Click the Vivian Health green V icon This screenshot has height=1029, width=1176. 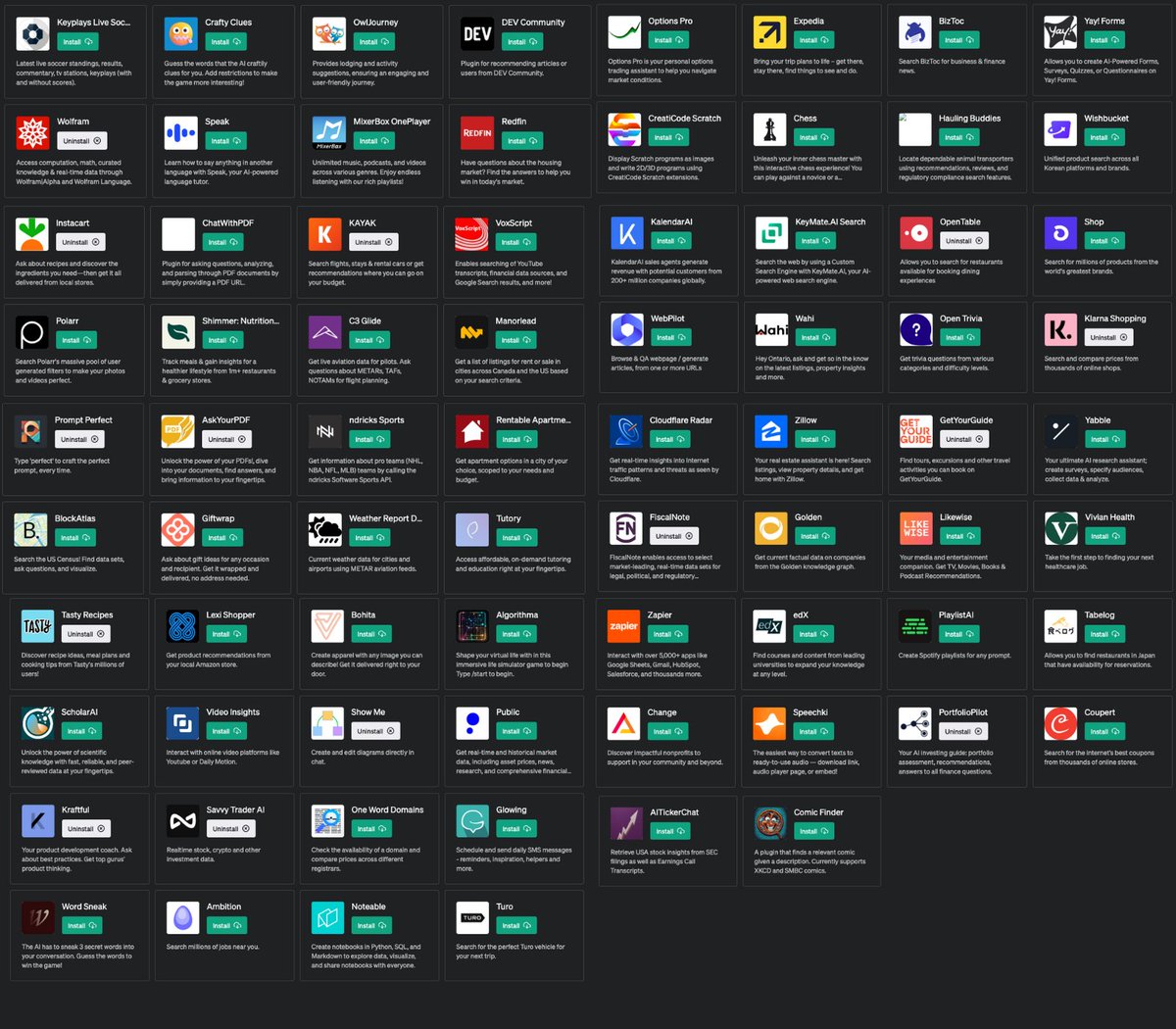[1060, 528]
